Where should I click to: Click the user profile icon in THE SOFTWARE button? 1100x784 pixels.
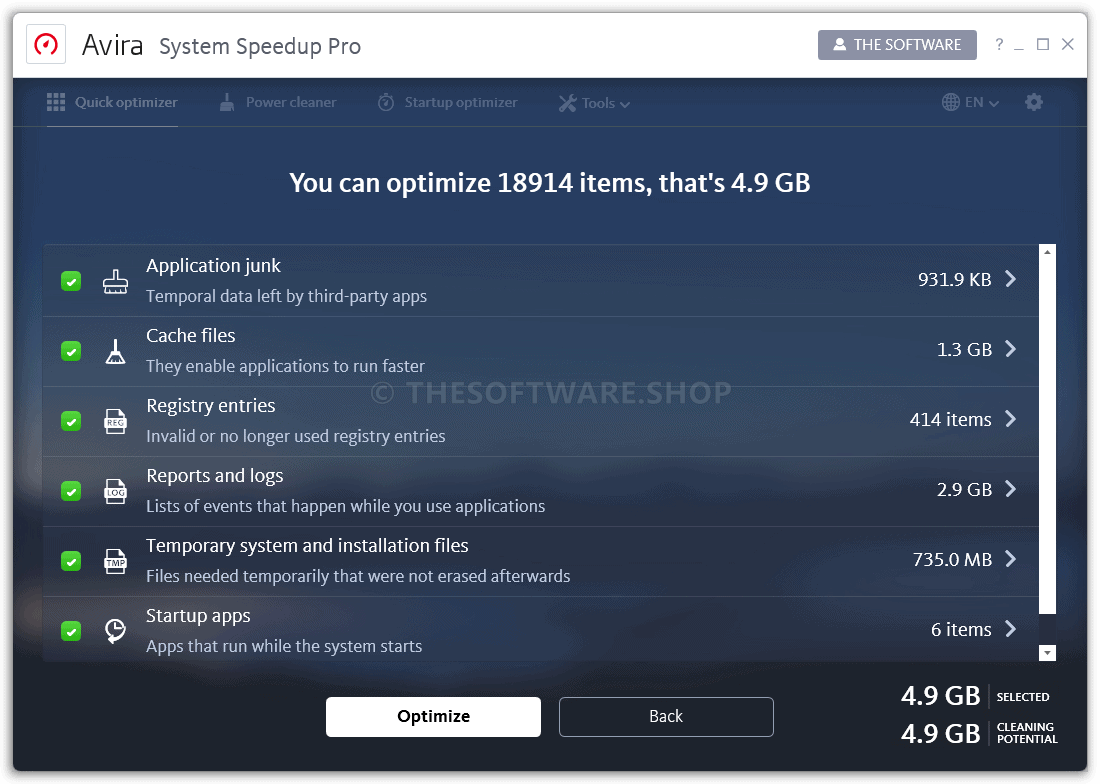tap(839, 45)
